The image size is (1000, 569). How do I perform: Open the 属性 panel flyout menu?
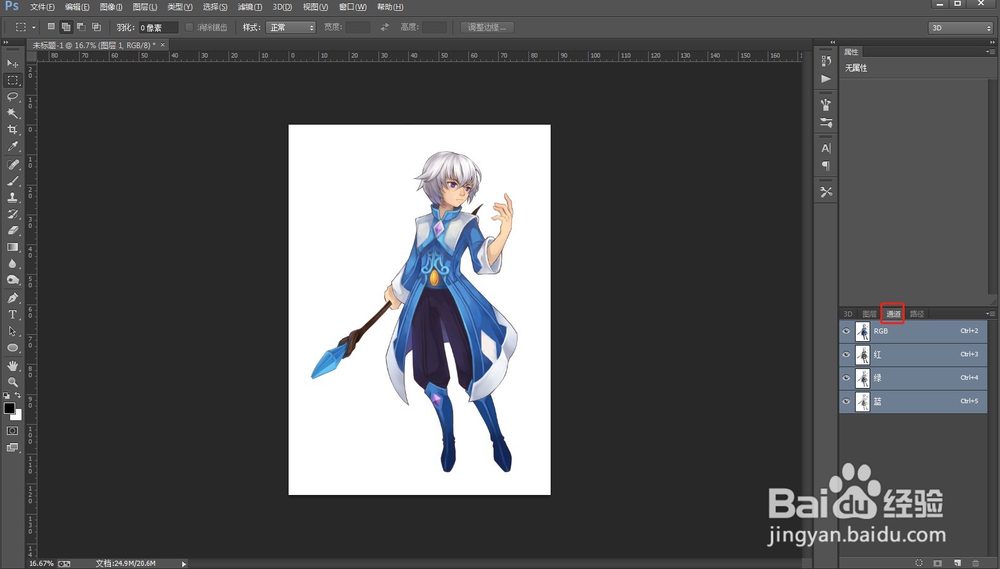click(990, 52)
